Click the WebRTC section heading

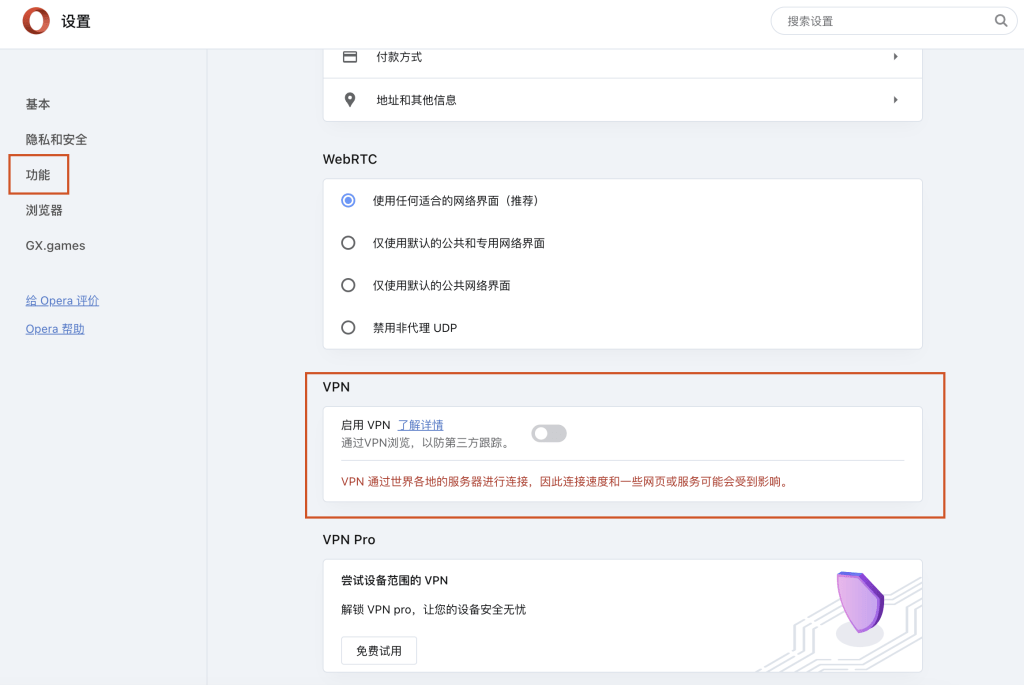tap(350, 159)
